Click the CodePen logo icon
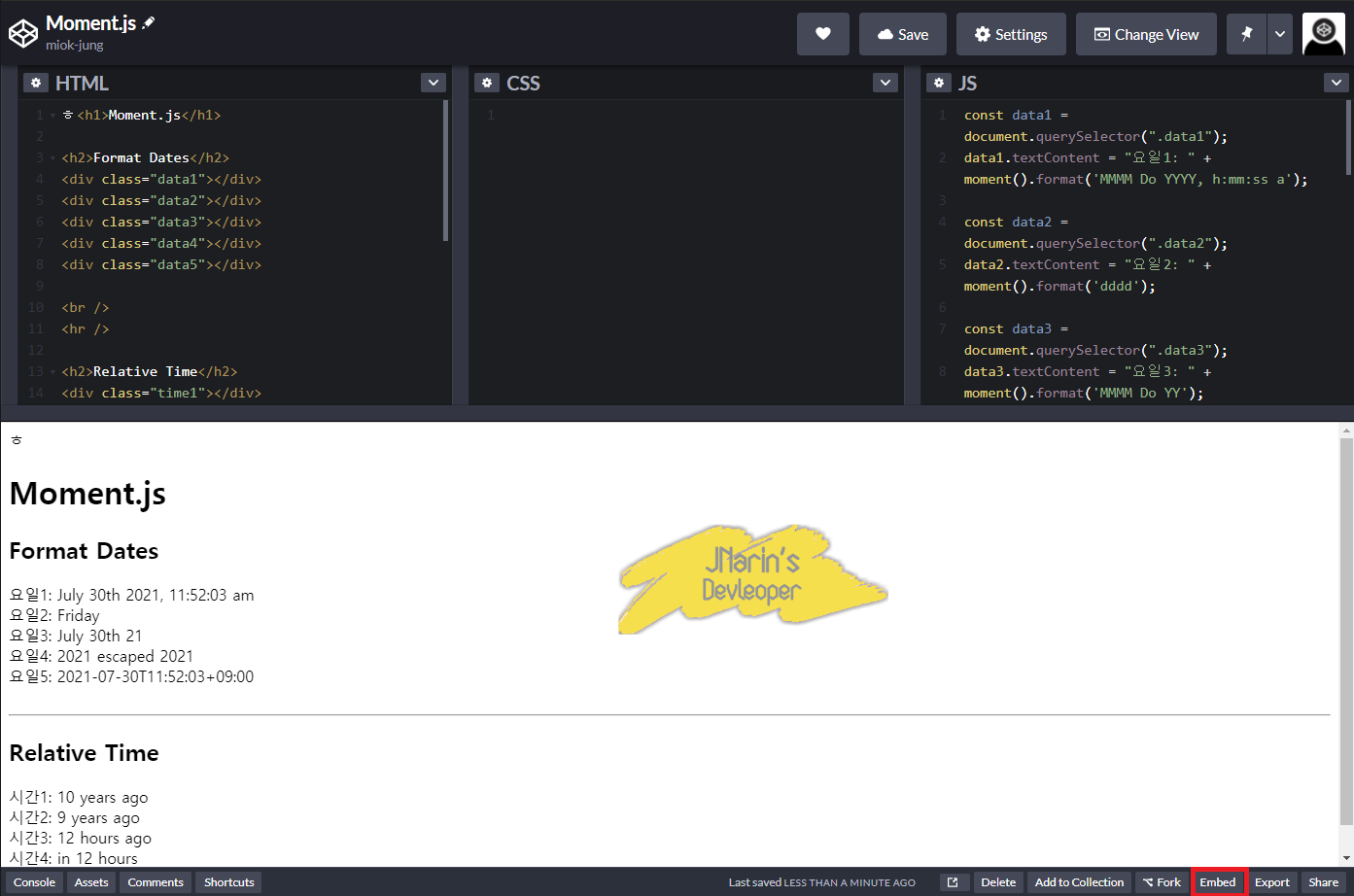 coord(22,34)
